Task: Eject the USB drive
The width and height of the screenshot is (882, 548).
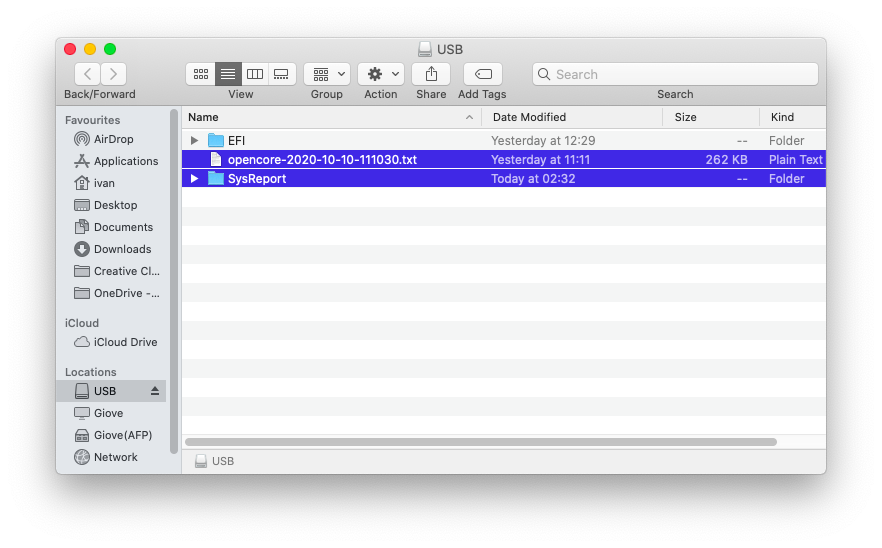Action: (155, 391)
